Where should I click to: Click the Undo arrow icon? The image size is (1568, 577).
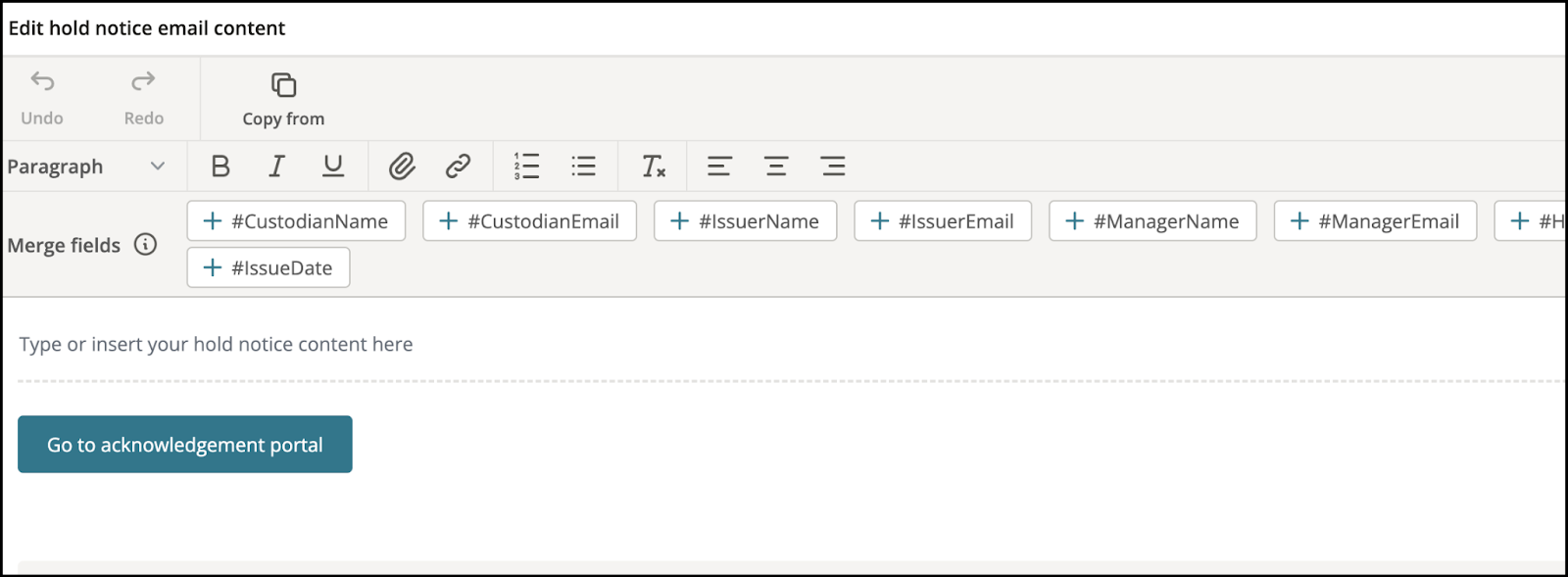(42, 81)
